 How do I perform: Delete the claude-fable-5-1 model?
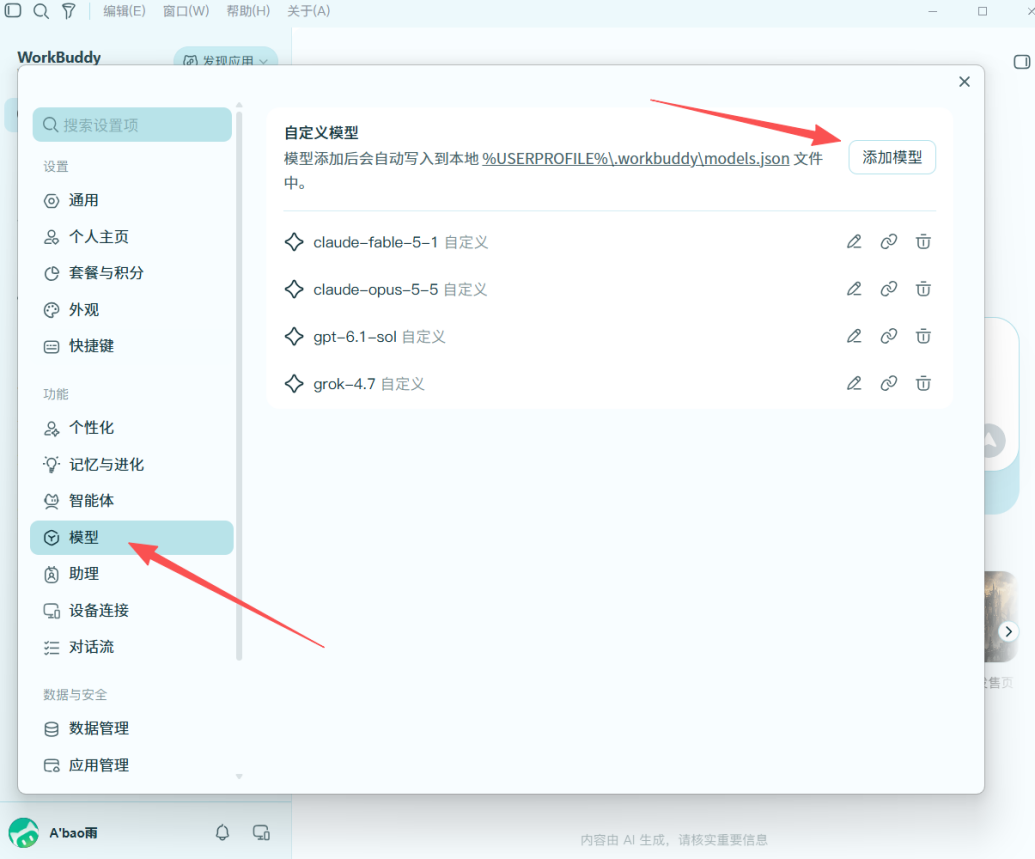pyautogui.click(x=923, y=242)
